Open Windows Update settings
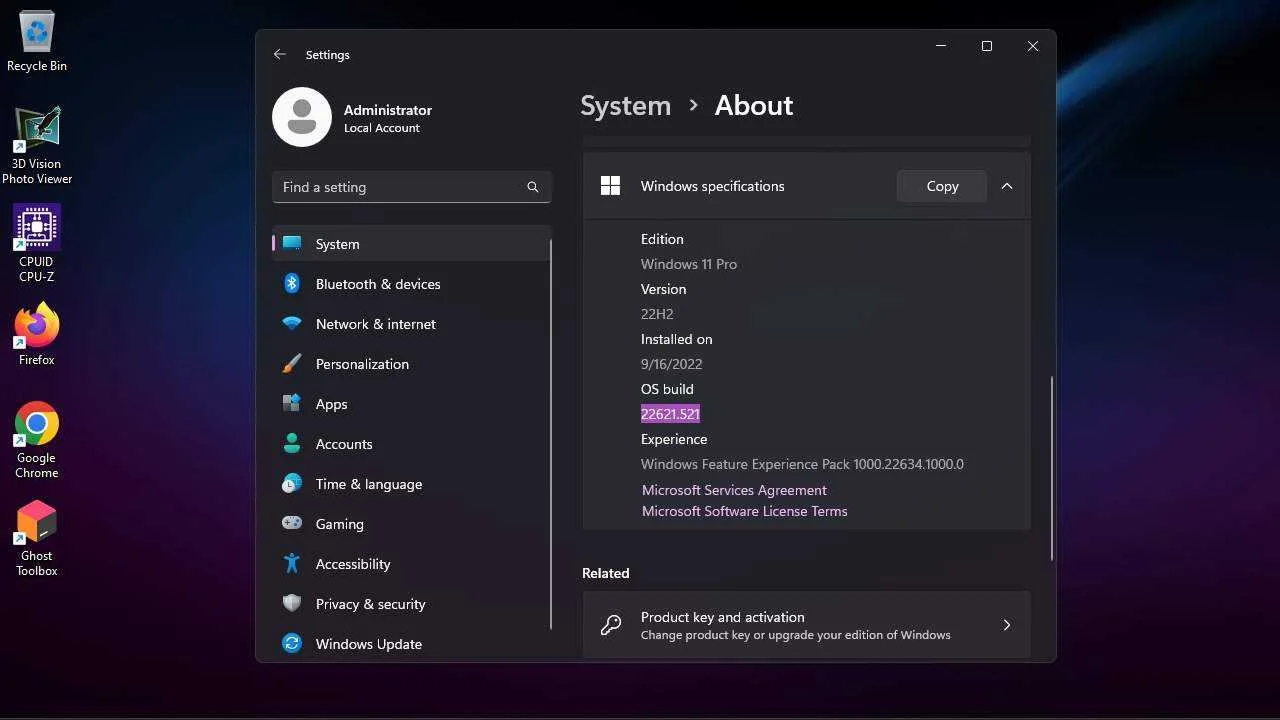 (411, 644)
